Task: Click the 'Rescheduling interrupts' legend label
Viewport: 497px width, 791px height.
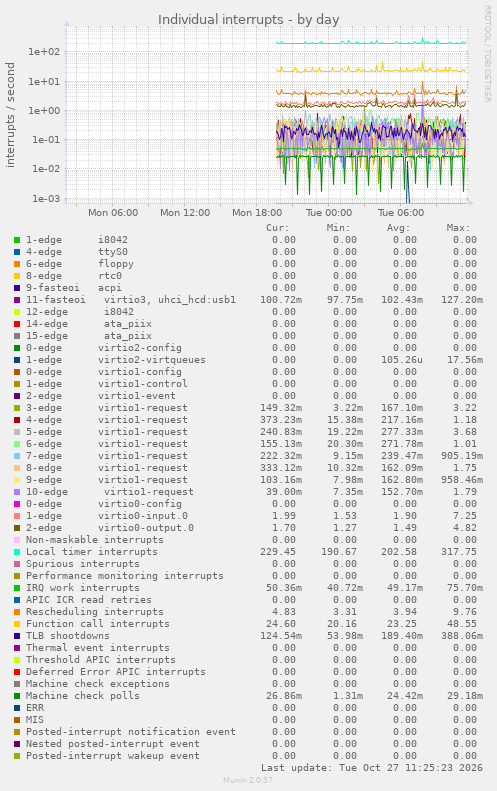Action: [95, 612]
